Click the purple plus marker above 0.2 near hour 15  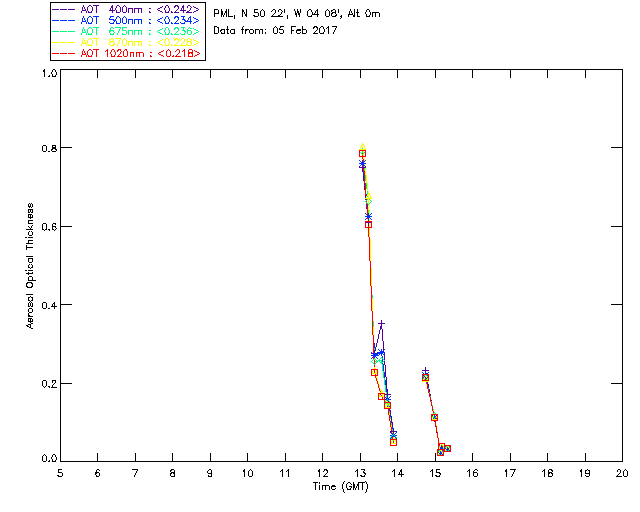[x=425, y=371]
